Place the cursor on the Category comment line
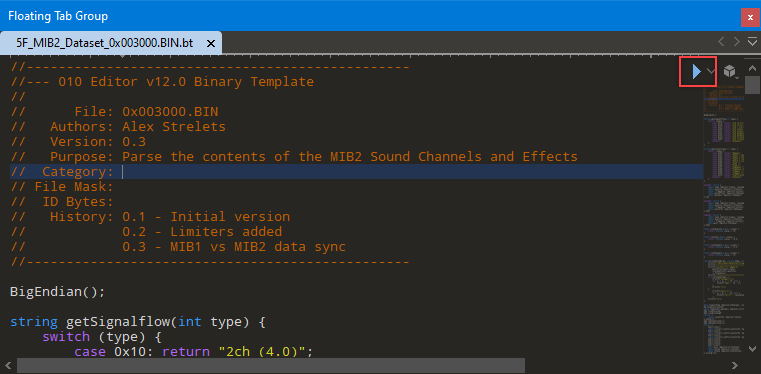Screen dimensions: 761x374 tap(357, 172)
